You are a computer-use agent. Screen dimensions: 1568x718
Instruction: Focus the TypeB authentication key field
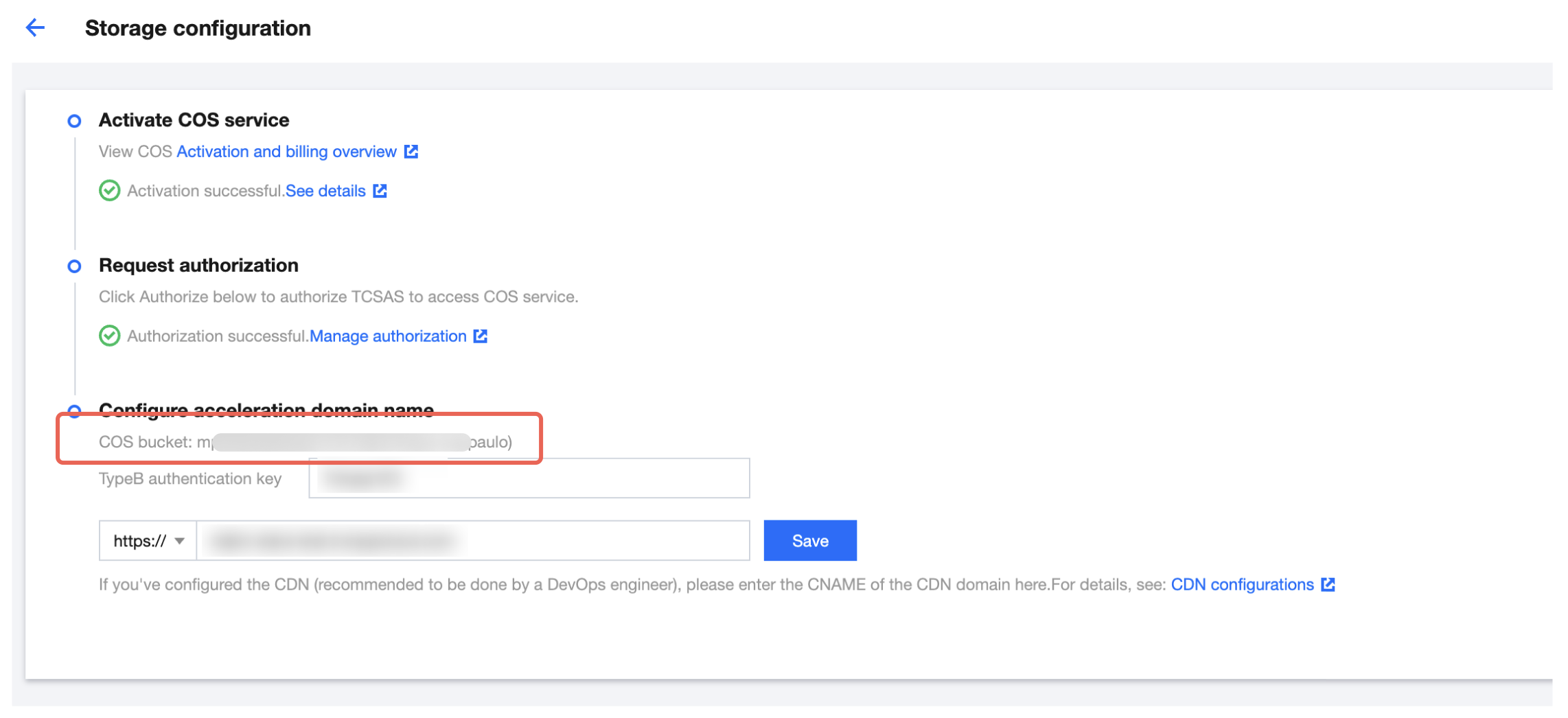pyautogui.click(x=529, y=478)
